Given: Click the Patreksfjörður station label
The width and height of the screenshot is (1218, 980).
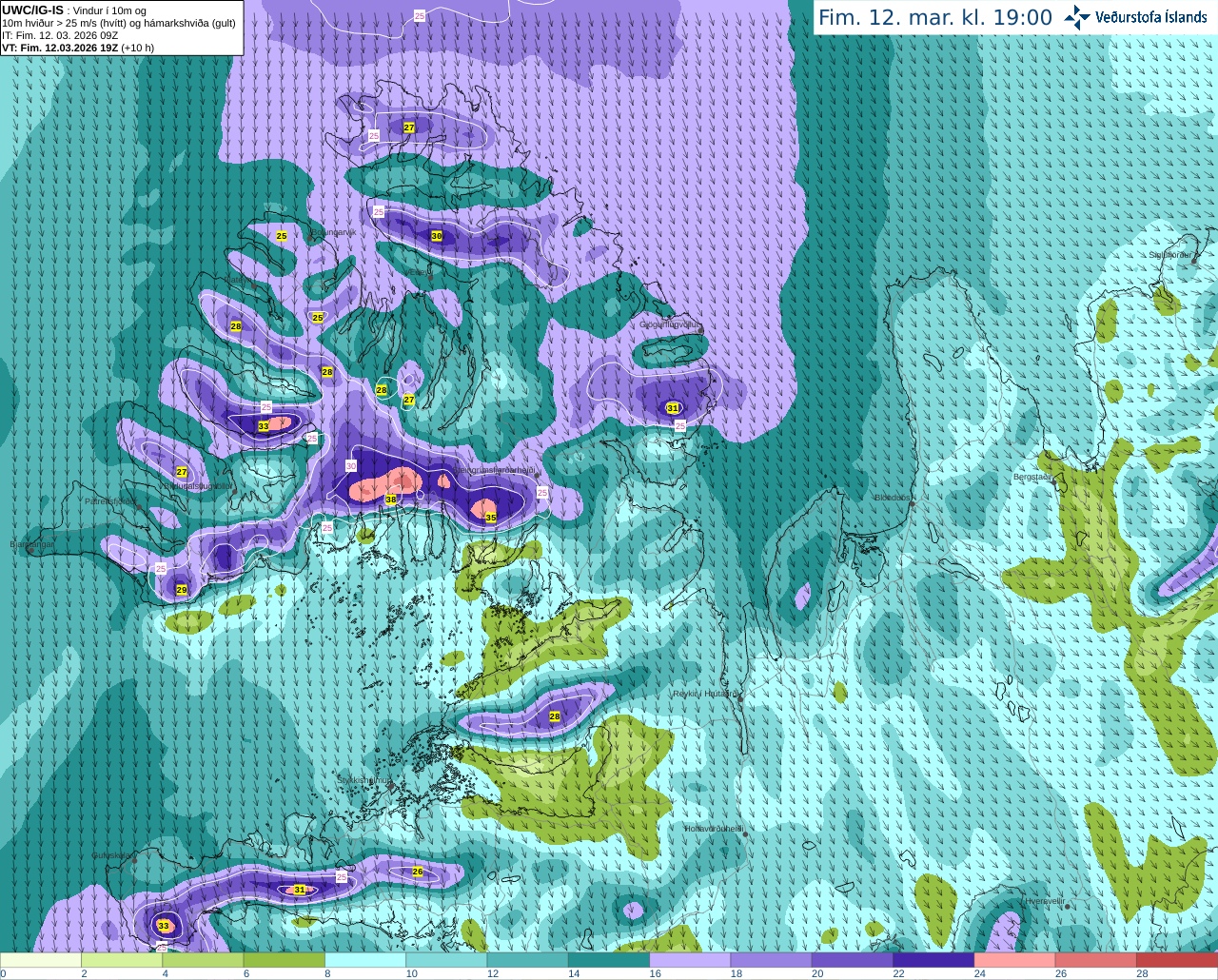Looking at the screenshot, I should pyautogui.click(x=110, y=500).
